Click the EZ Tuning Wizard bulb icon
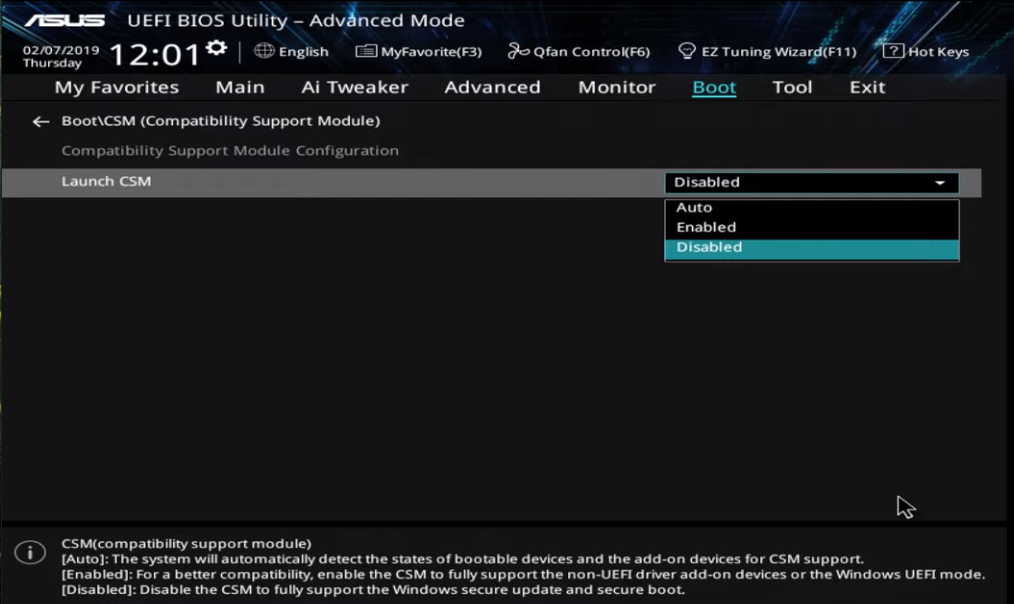The image size is (1014, 604). (x=687, y=51)
